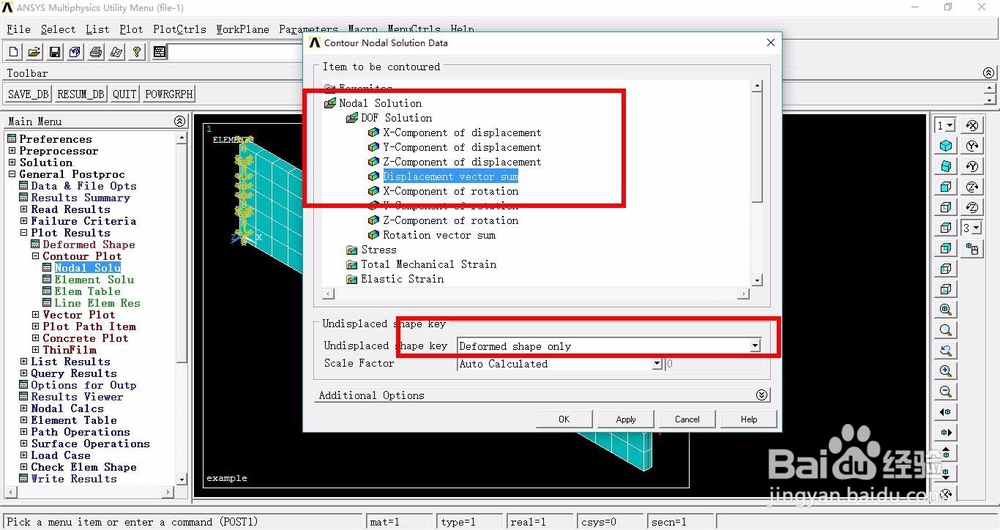Click the plain magnifier Zoom icon
Viewport: 1000px width, 530px height.
[x=946, y=330]
